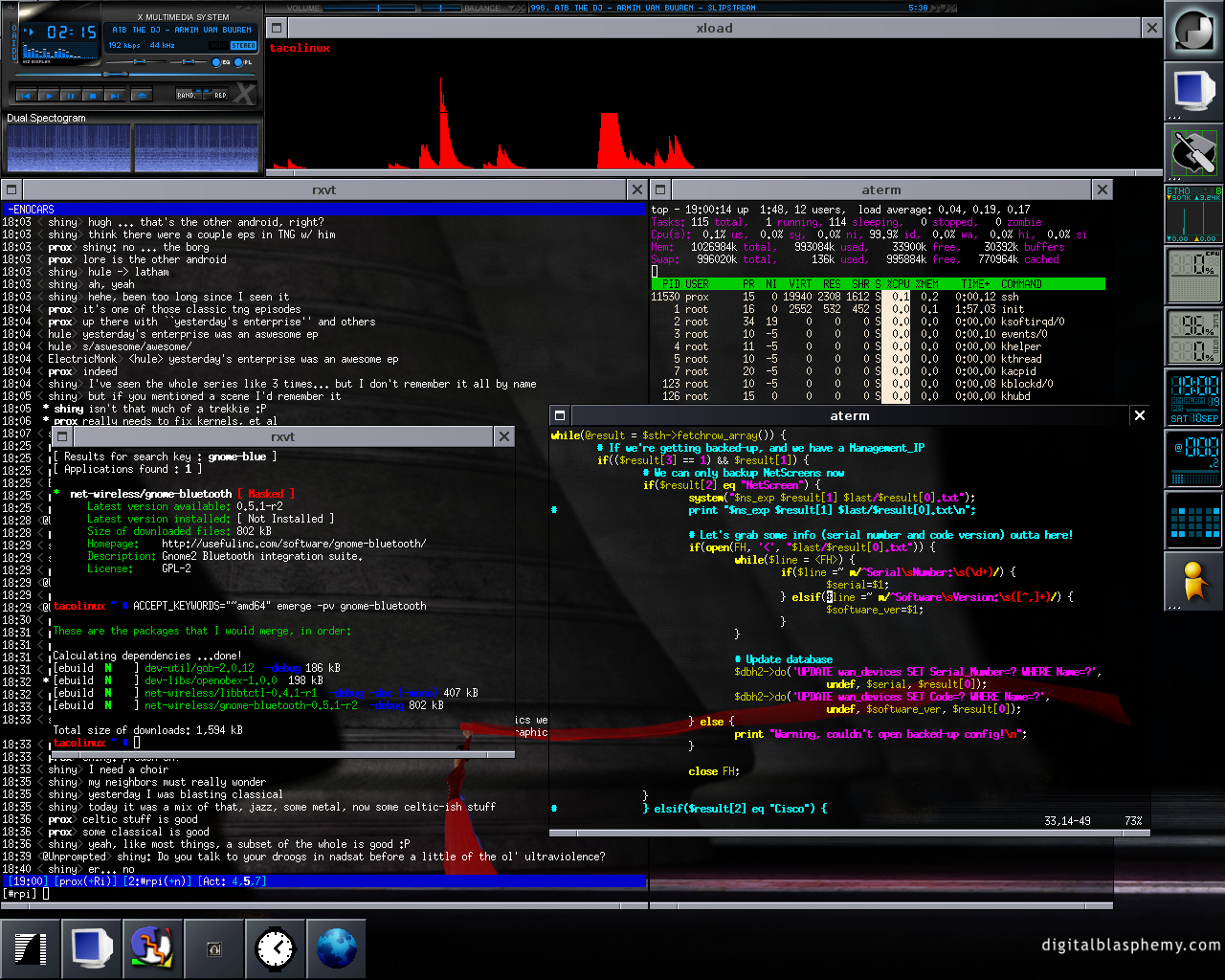Launch the yellow AIM figure dock icon
This screenshot has width=1225, height=980.
(1193, 582)
